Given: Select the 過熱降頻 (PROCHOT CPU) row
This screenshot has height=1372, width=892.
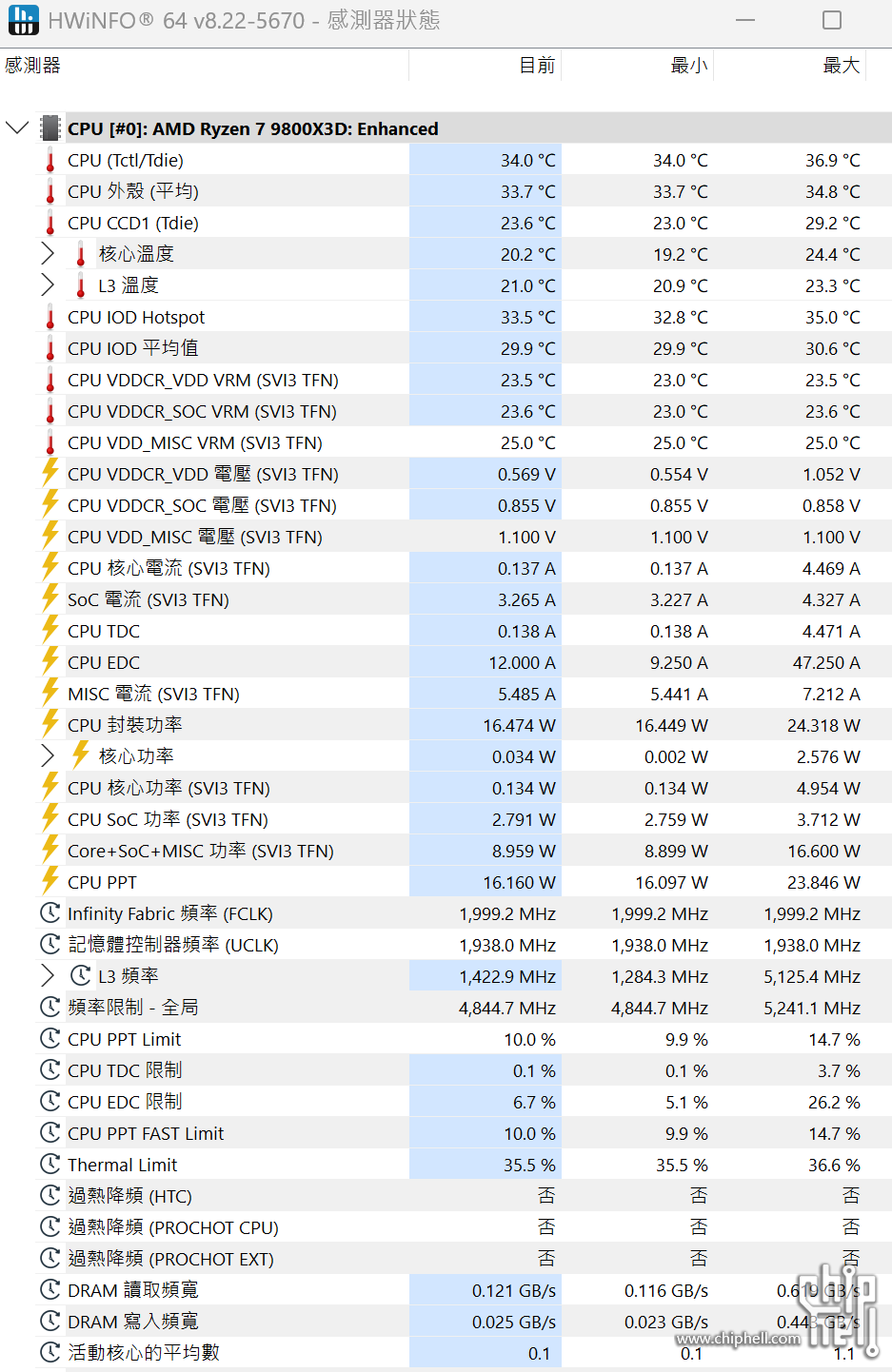Looking at the screenshot, I should click(x=464, y=1227).
